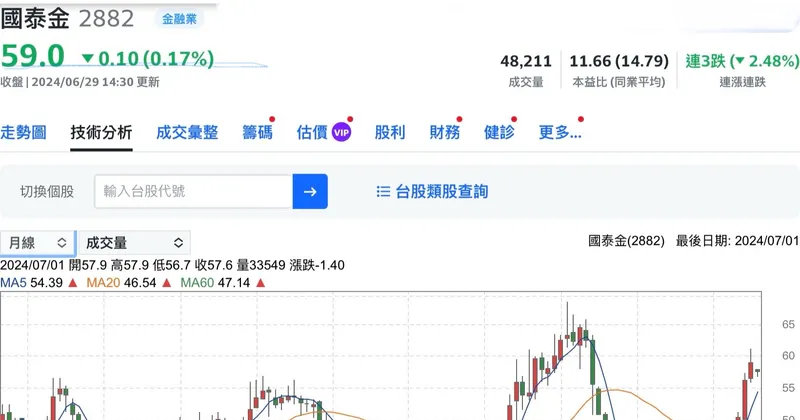Click the 2024/07/01 candle data line
This screenshot has height=420, width=800.
tap(172, 265)
